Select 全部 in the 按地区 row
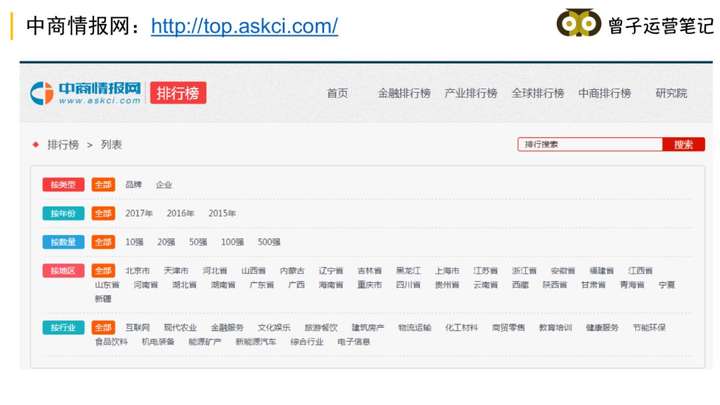720x405 pixels. 103,270
